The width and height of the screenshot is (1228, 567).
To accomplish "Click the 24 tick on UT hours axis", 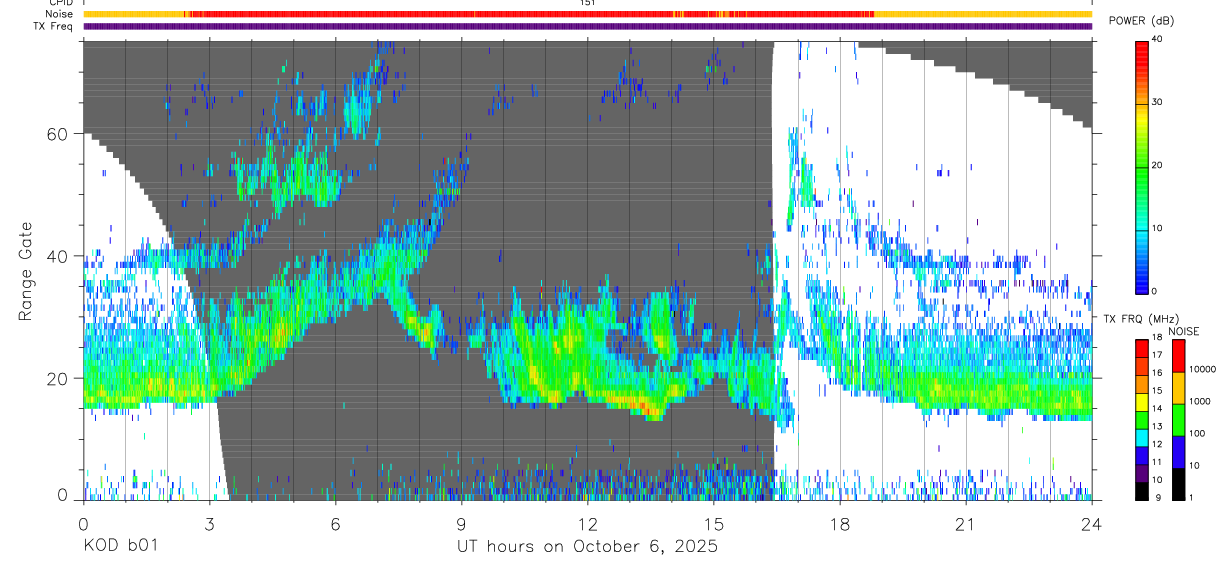I will (x=1092, y=524).
